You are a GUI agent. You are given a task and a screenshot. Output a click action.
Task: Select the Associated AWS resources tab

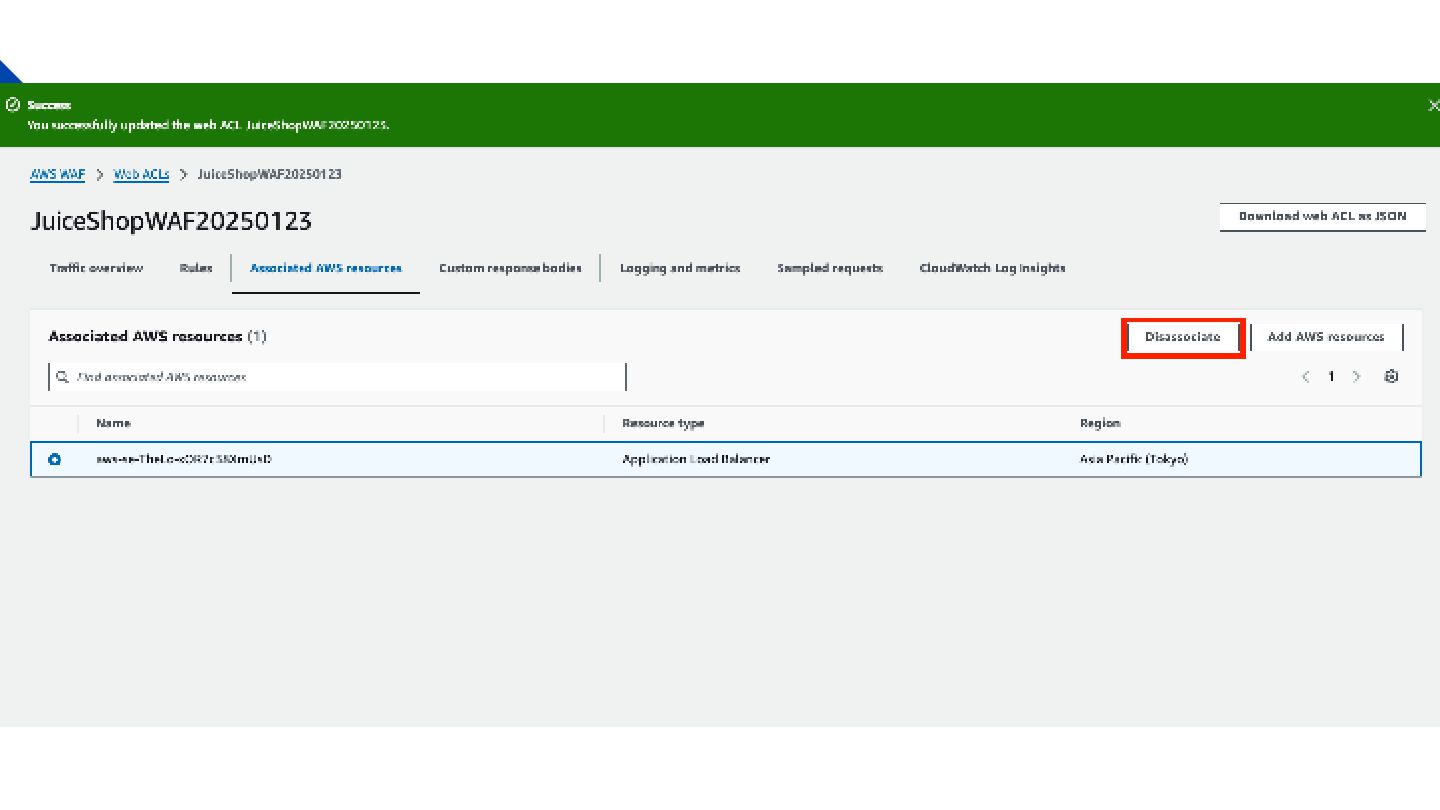click(326, 268)
